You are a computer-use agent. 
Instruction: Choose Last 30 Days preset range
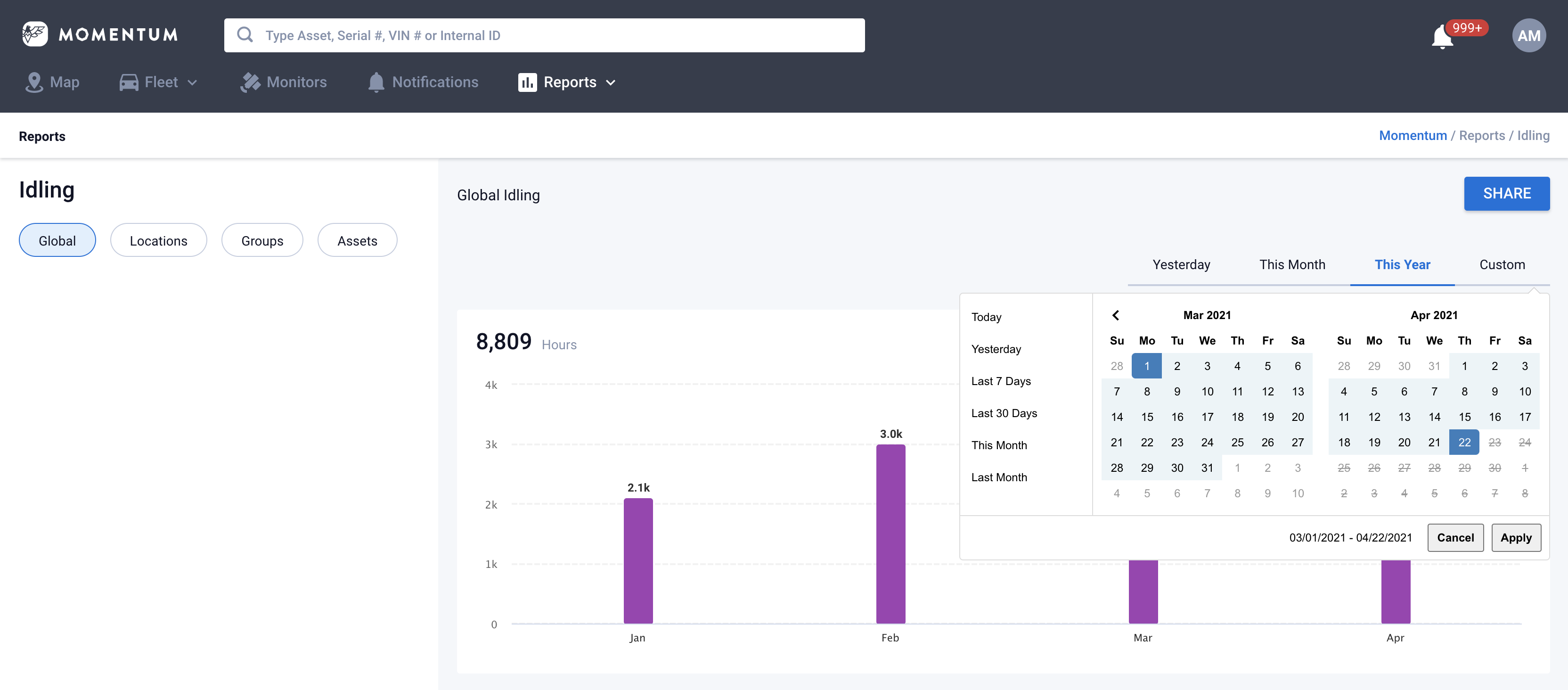[1004, 413]
